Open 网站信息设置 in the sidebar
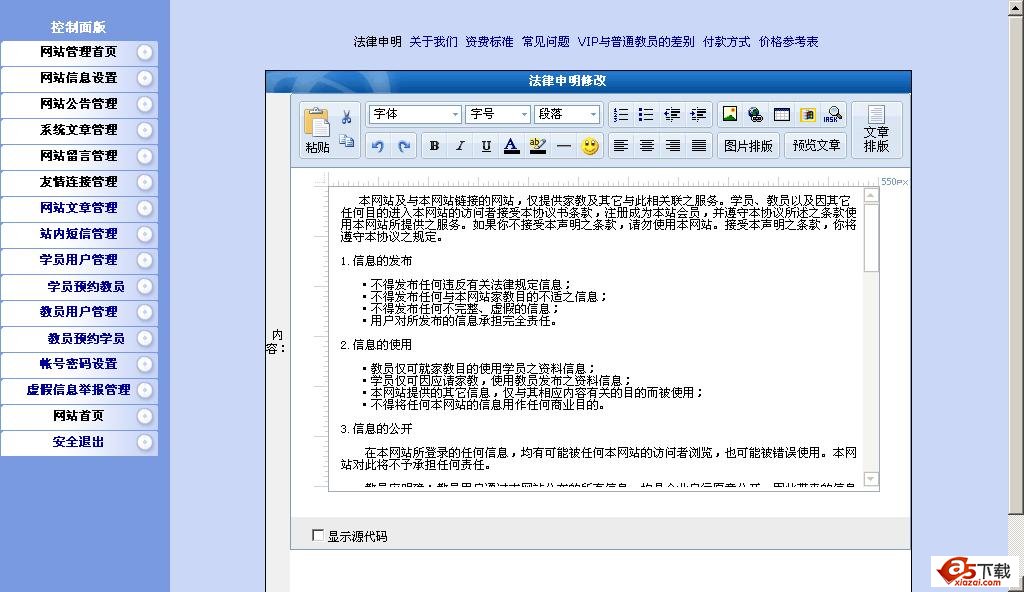 (x=78, y=78)
